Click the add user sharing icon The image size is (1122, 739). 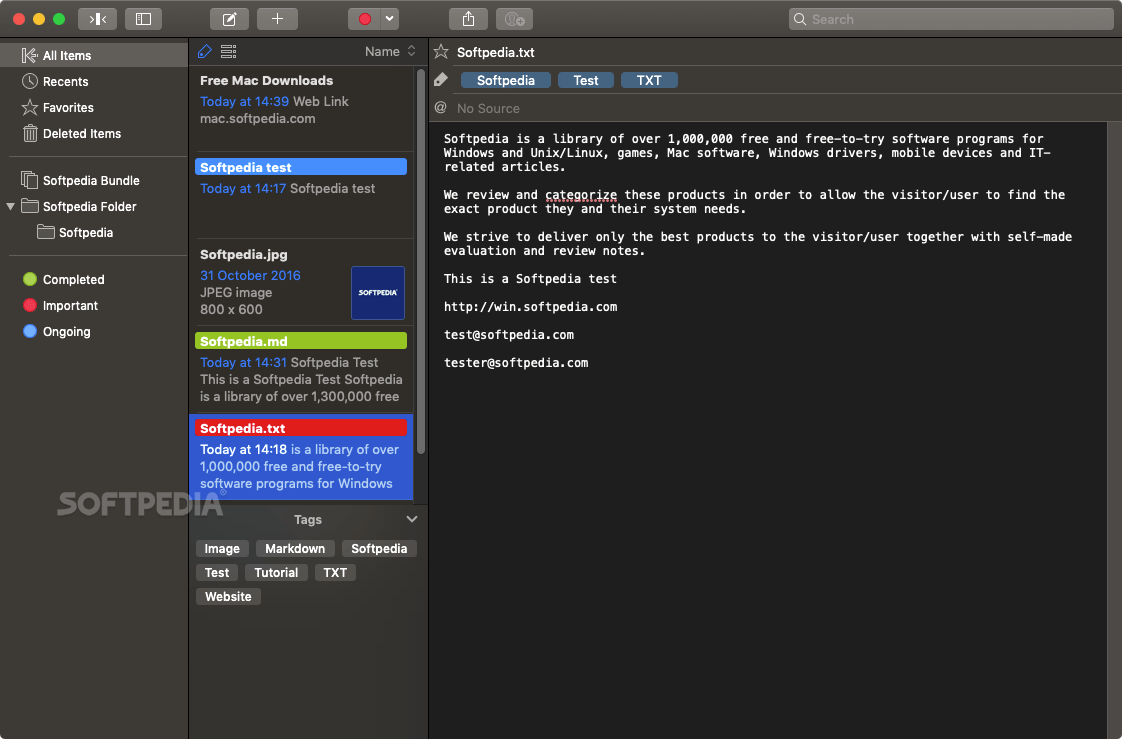point(514,19)
